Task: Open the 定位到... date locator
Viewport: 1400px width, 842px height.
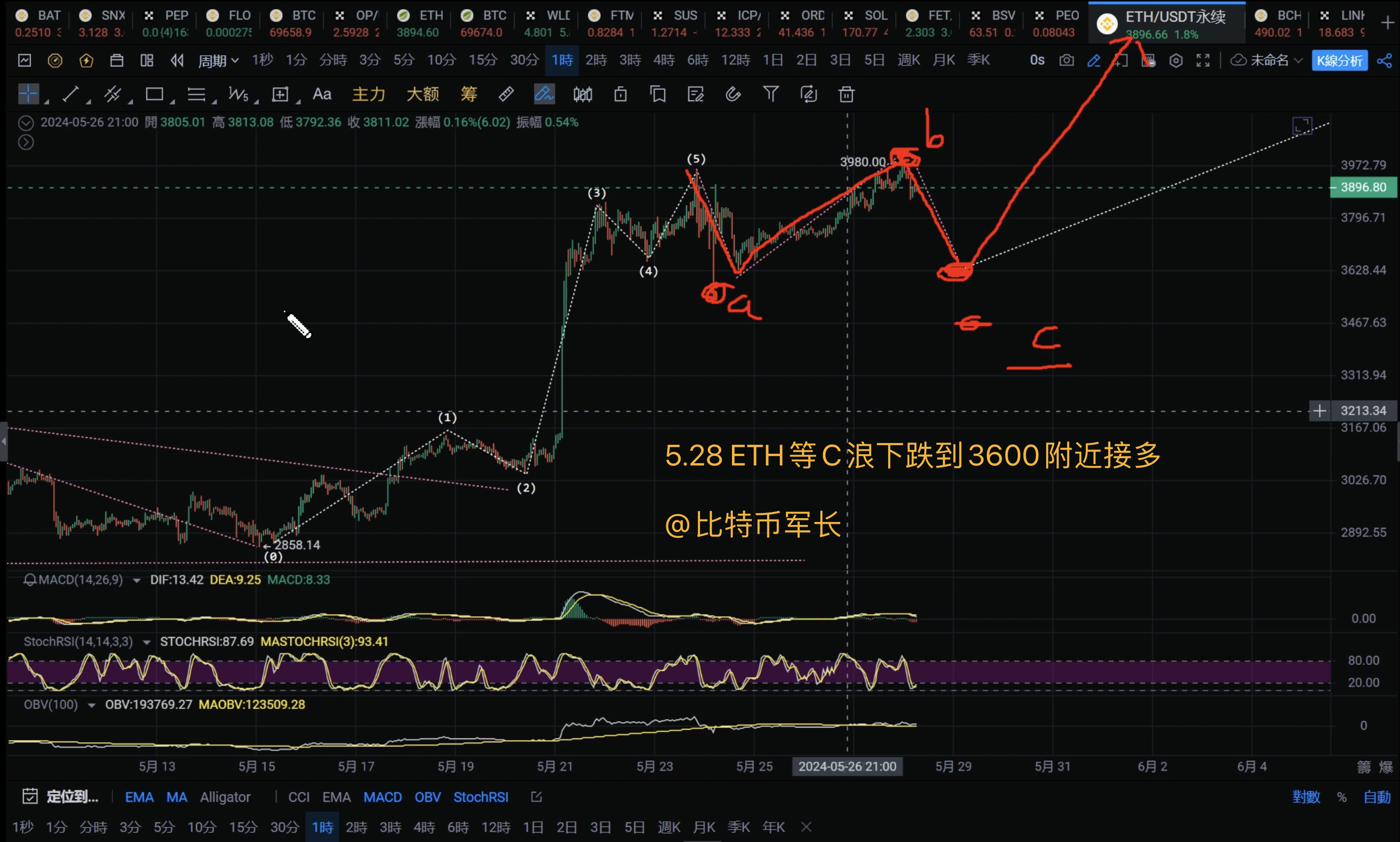Action: point(61,797)
